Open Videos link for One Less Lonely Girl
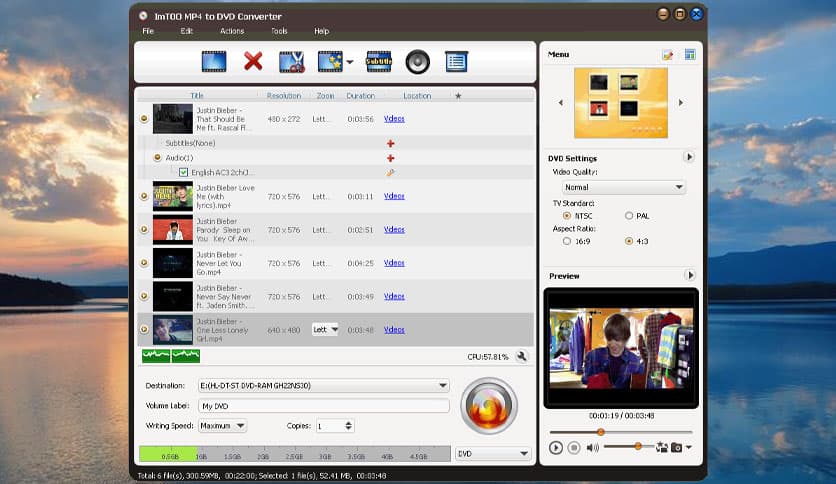The height and width of the screenshot is (484, 836). pos(394,330)
